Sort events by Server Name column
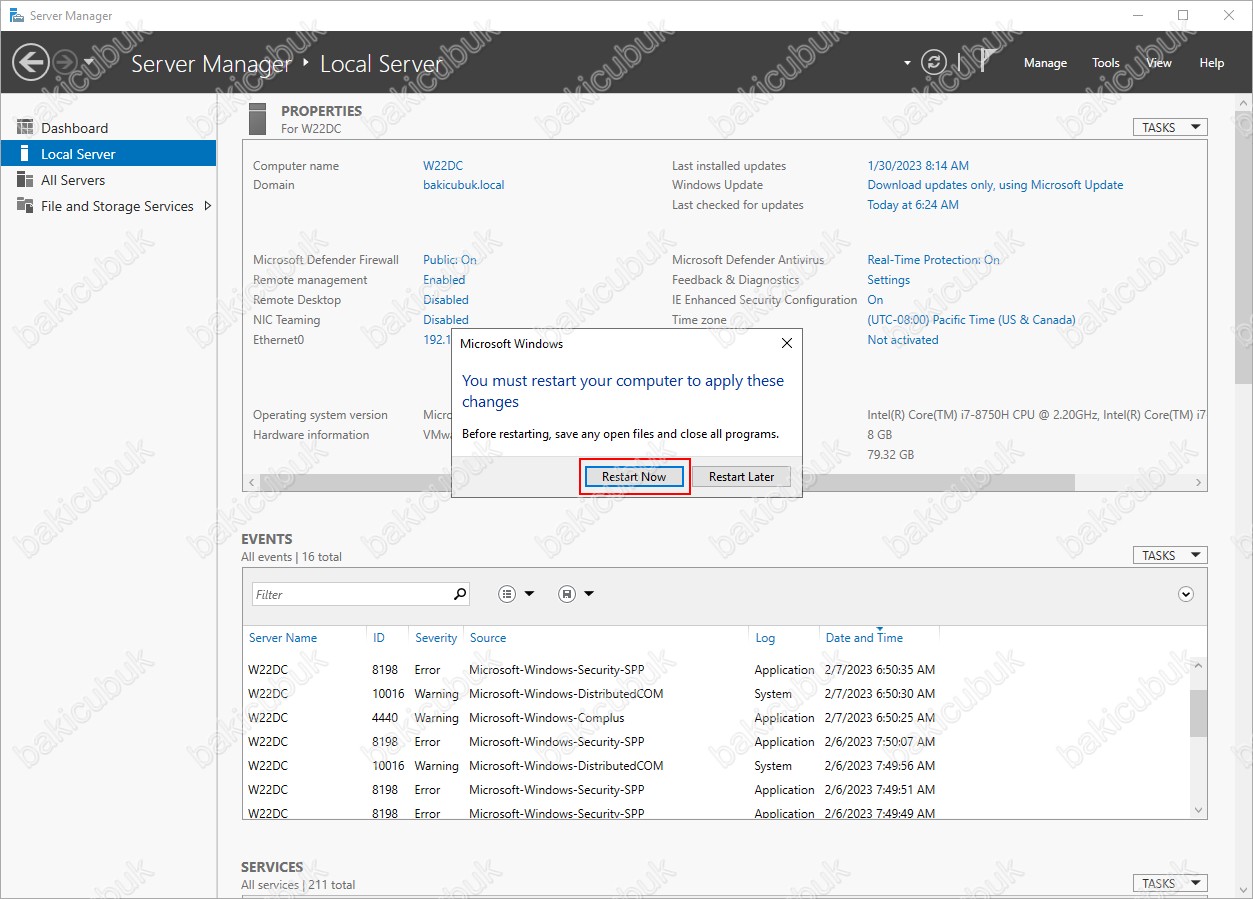This screenshot has width=1253, height=899. click(x=283, y=638)
